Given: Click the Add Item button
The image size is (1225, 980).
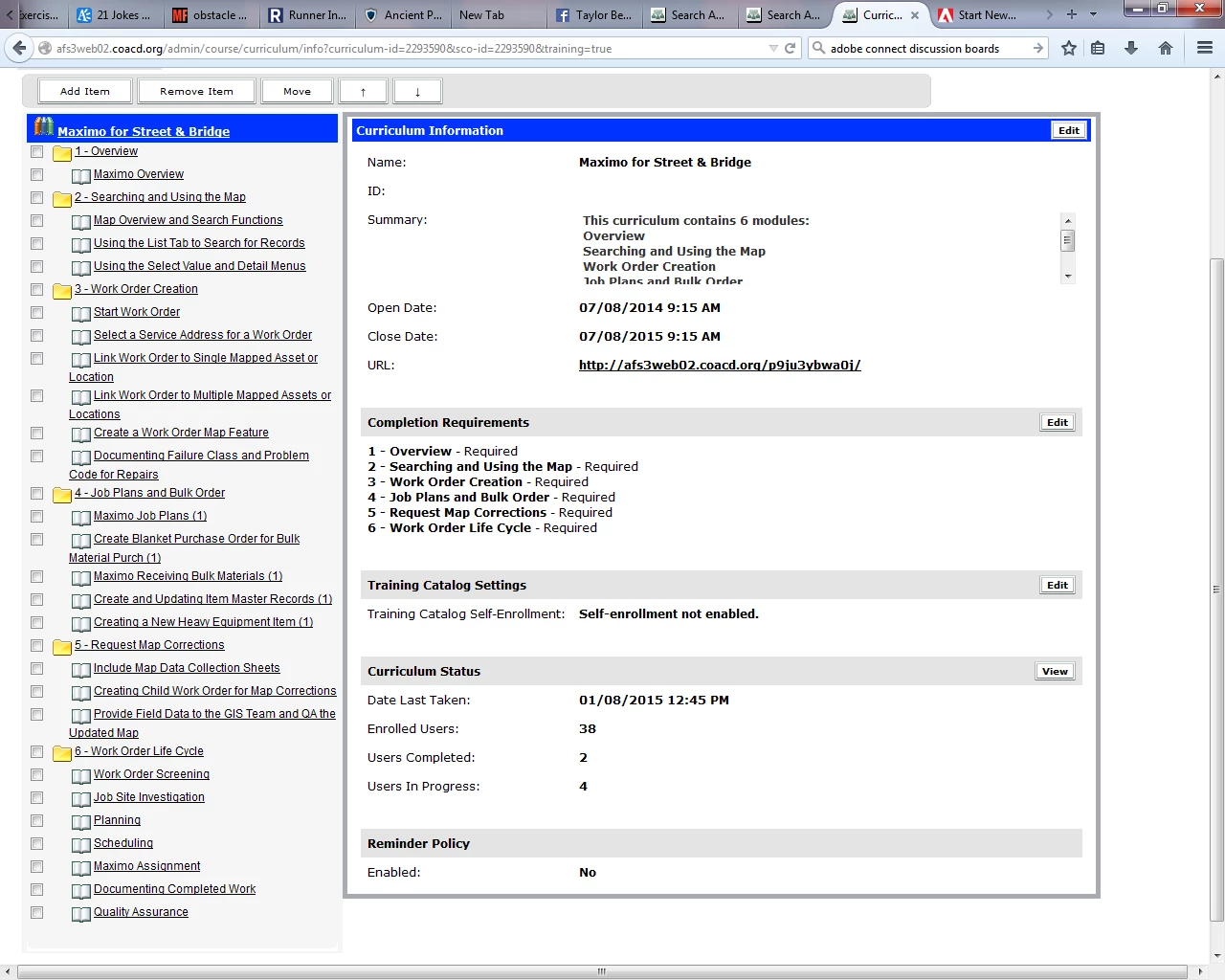Looking at the screenshot, I should point(85,91).
